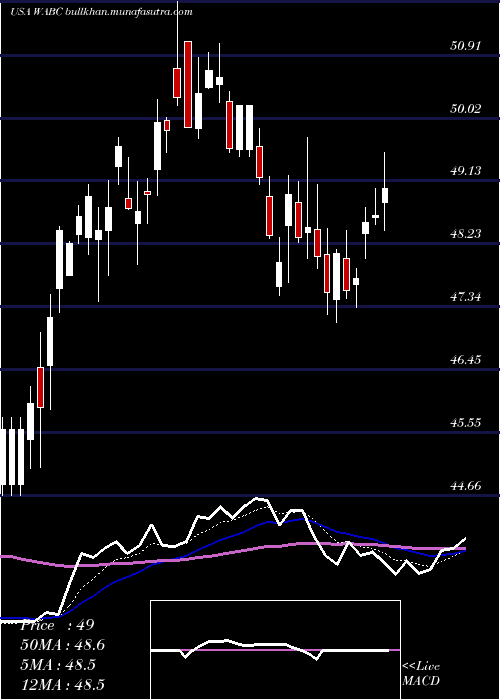Select the 45.55 price axis label
This screenshot has height=700, width=500.
(466, 422)
